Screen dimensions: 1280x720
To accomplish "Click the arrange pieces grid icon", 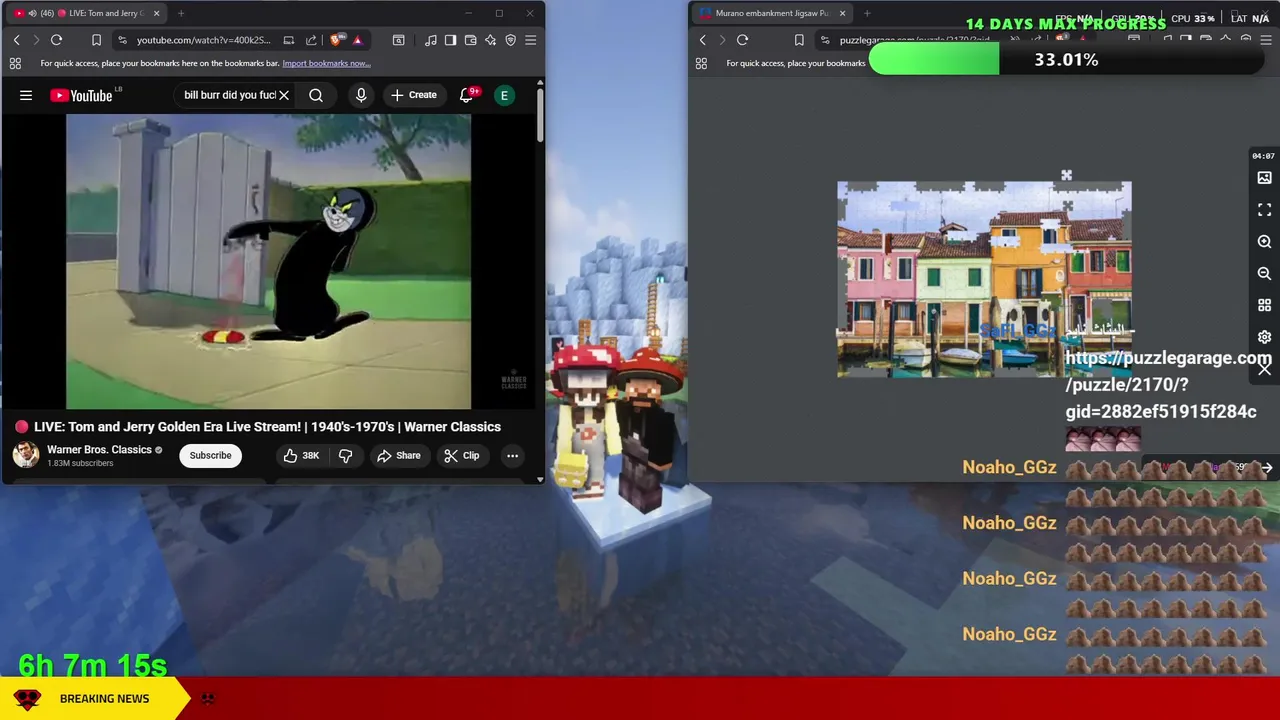I will (x=1264, y=305).
